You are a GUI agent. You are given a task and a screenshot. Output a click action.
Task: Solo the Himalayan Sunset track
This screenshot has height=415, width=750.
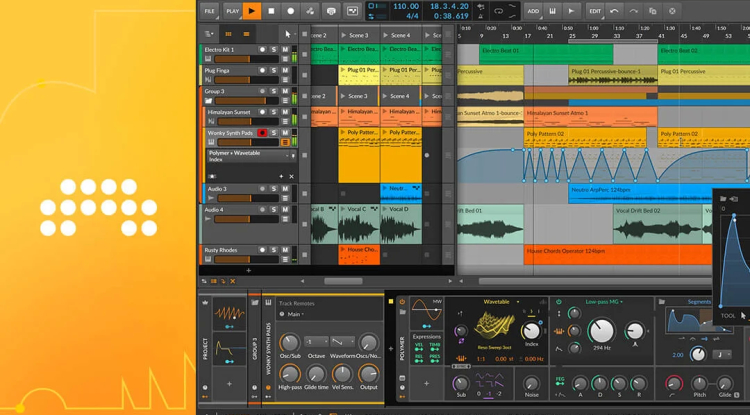(274, 112)
